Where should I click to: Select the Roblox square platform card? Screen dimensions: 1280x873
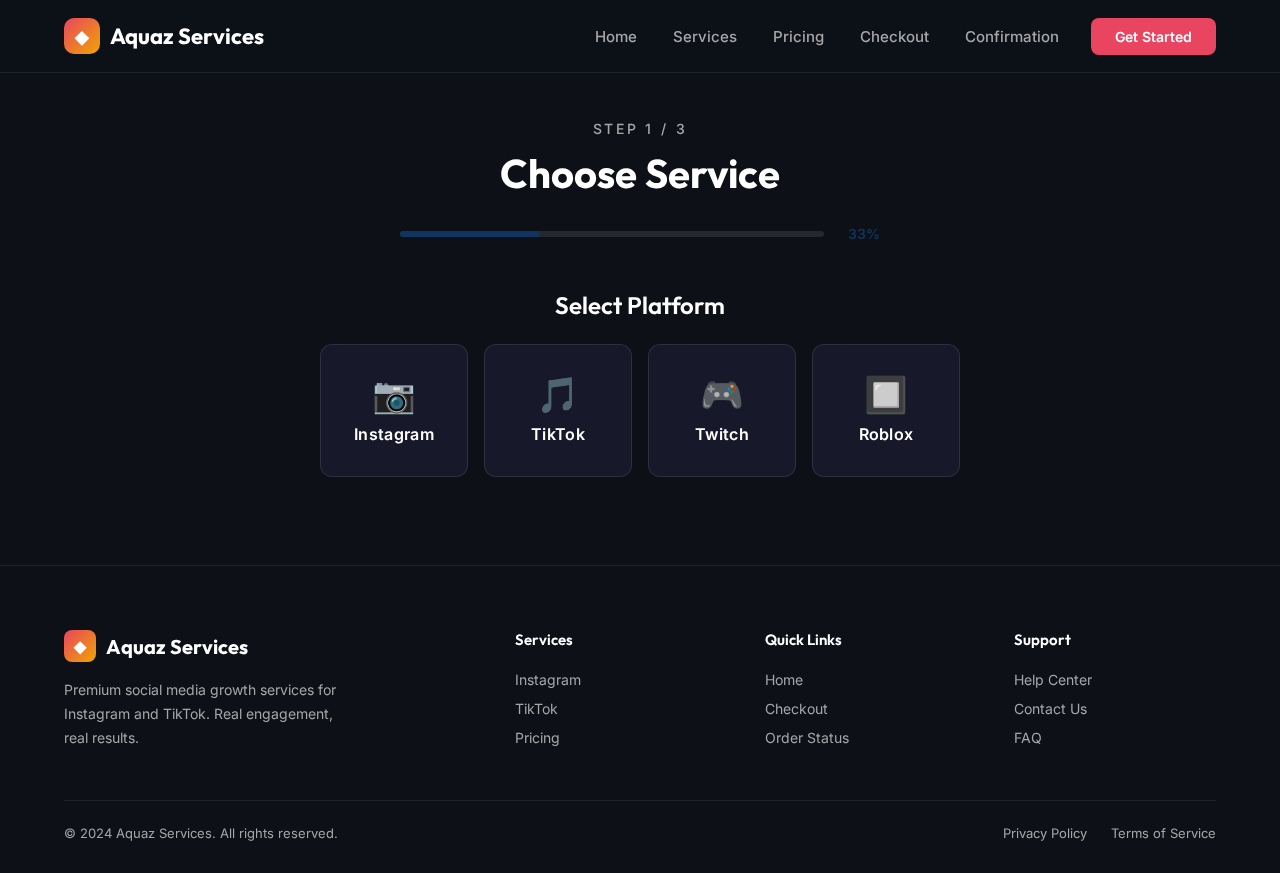click(886, 410)
